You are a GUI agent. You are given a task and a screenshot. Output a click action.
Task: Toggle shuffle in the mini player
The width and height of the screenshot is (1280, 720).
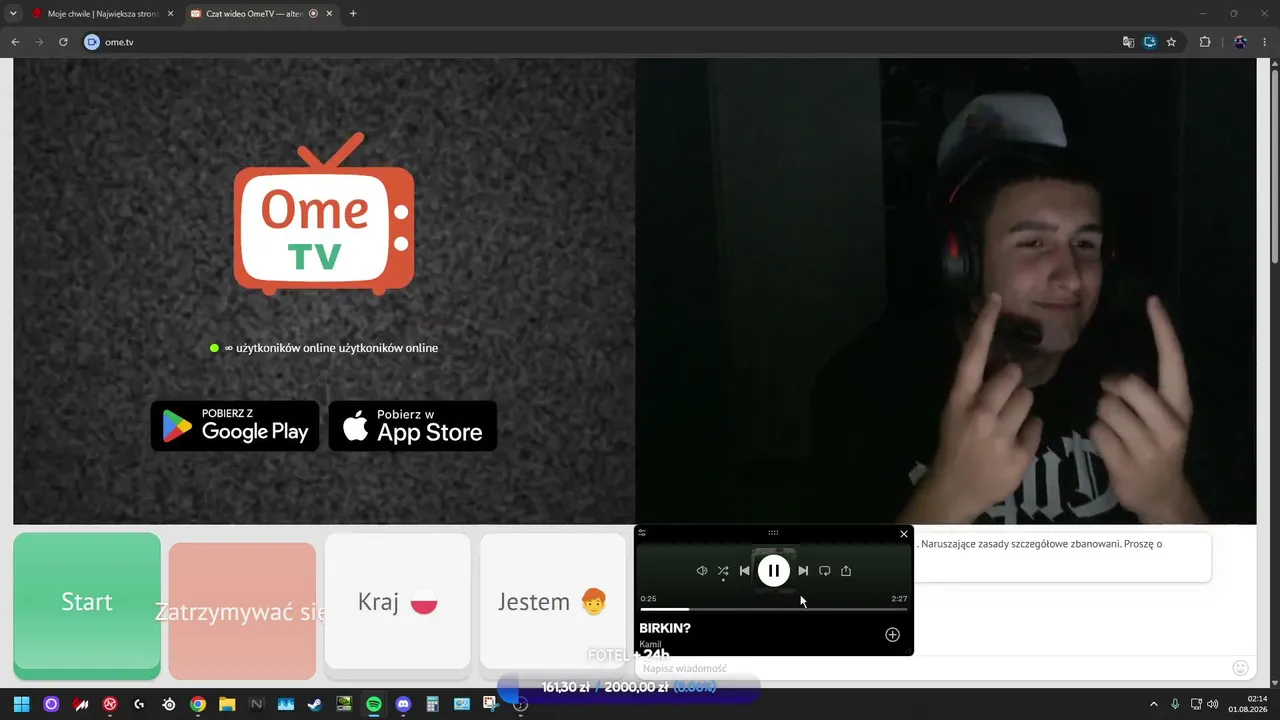coord(723,571)
